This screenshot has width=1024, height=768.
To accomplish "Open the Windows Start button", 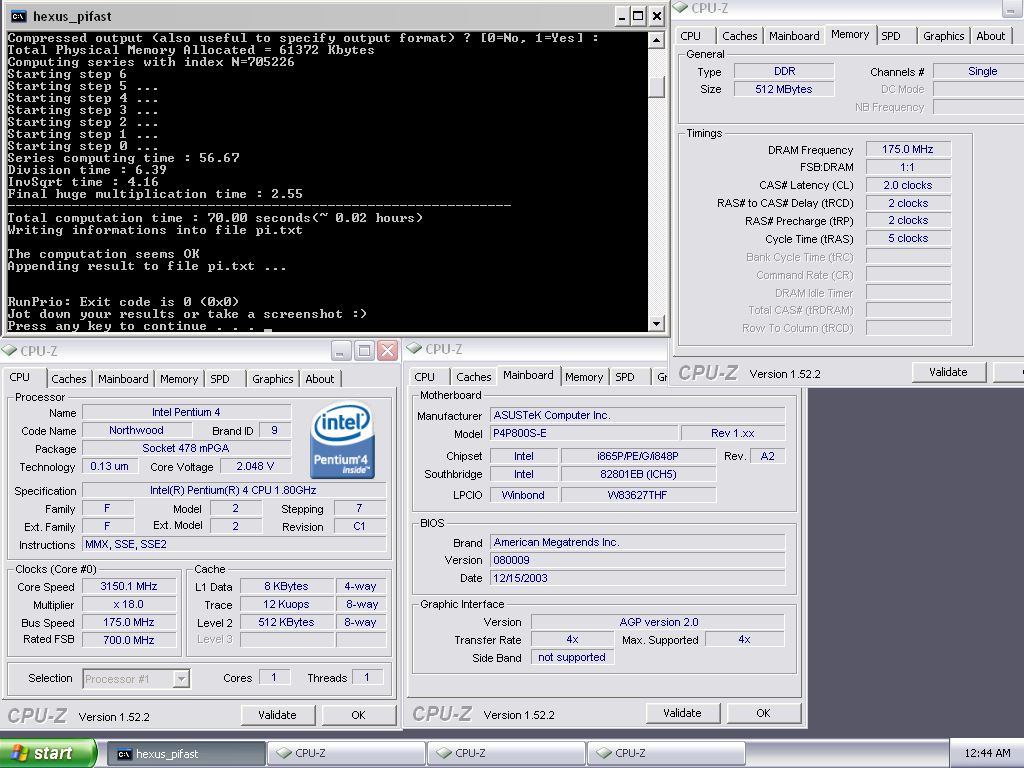I will click(48, 753).
